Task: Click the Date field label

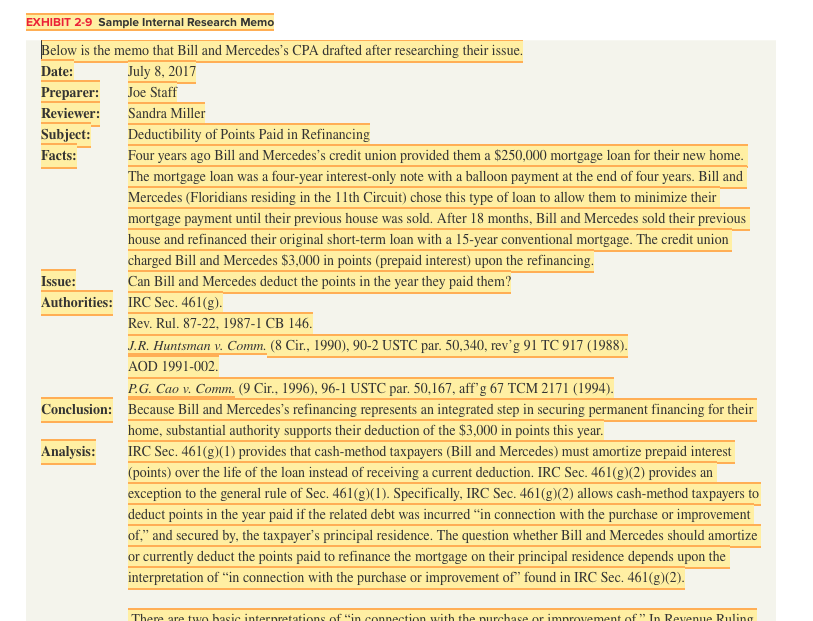Action: [54, 71]
